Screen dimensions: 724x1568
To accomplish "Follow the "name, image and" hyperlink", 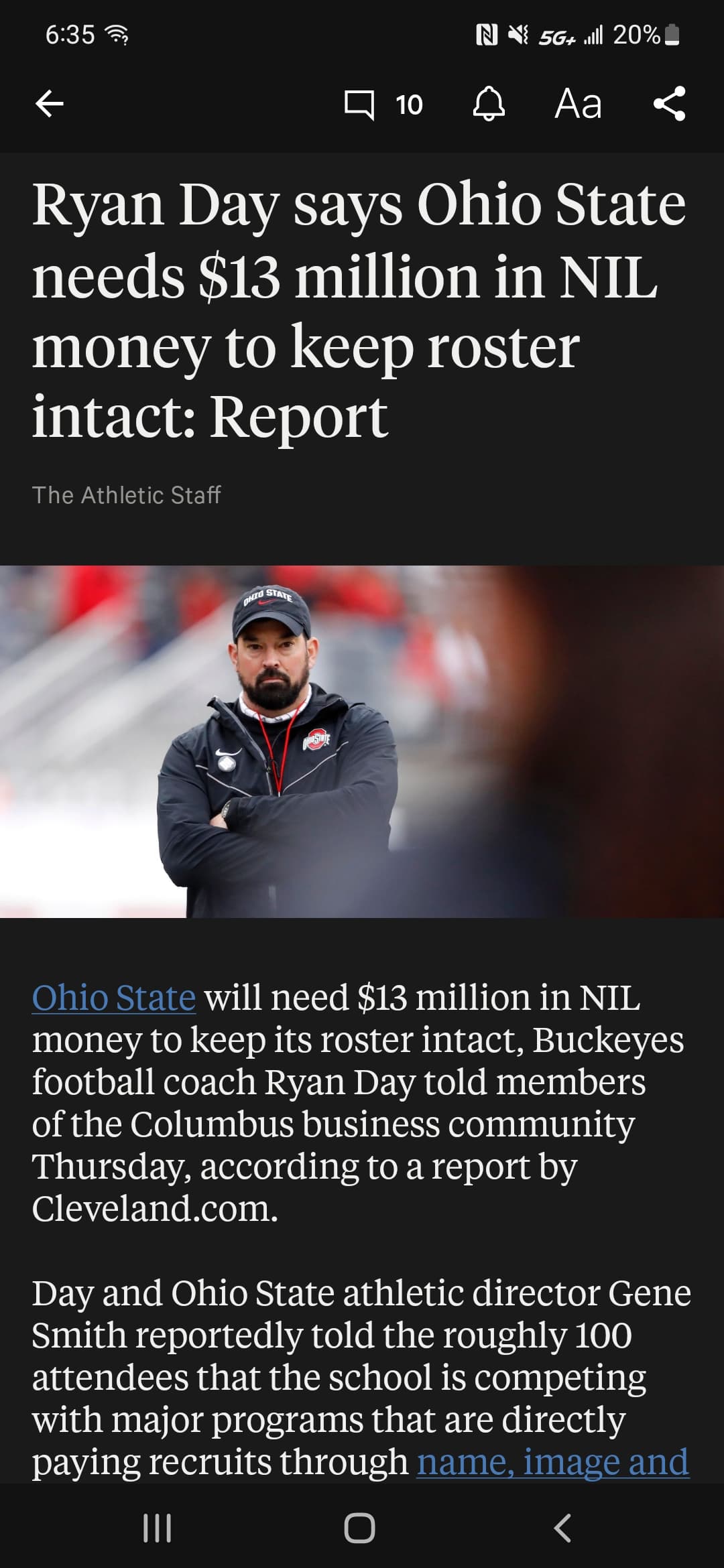I will coord(552,1461).
